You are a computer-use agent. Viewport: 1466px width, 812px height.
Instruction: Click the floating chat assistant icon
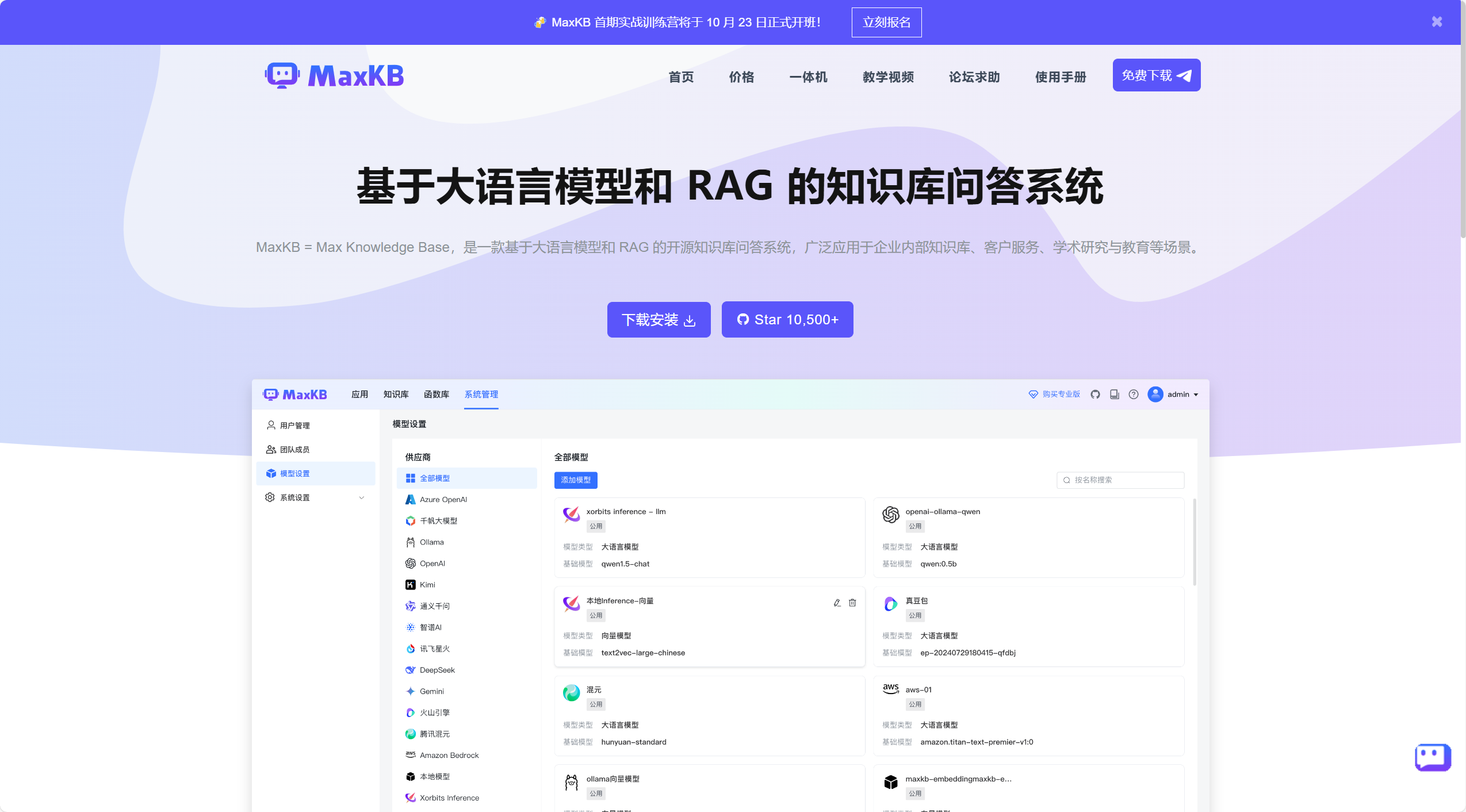1432,757
